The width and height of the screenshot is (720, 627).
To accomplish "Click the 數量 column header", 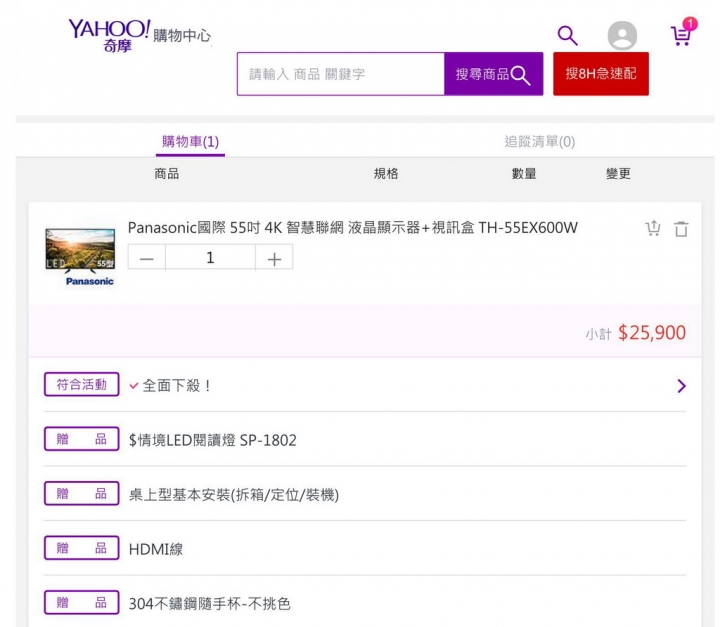I will 524,174.
